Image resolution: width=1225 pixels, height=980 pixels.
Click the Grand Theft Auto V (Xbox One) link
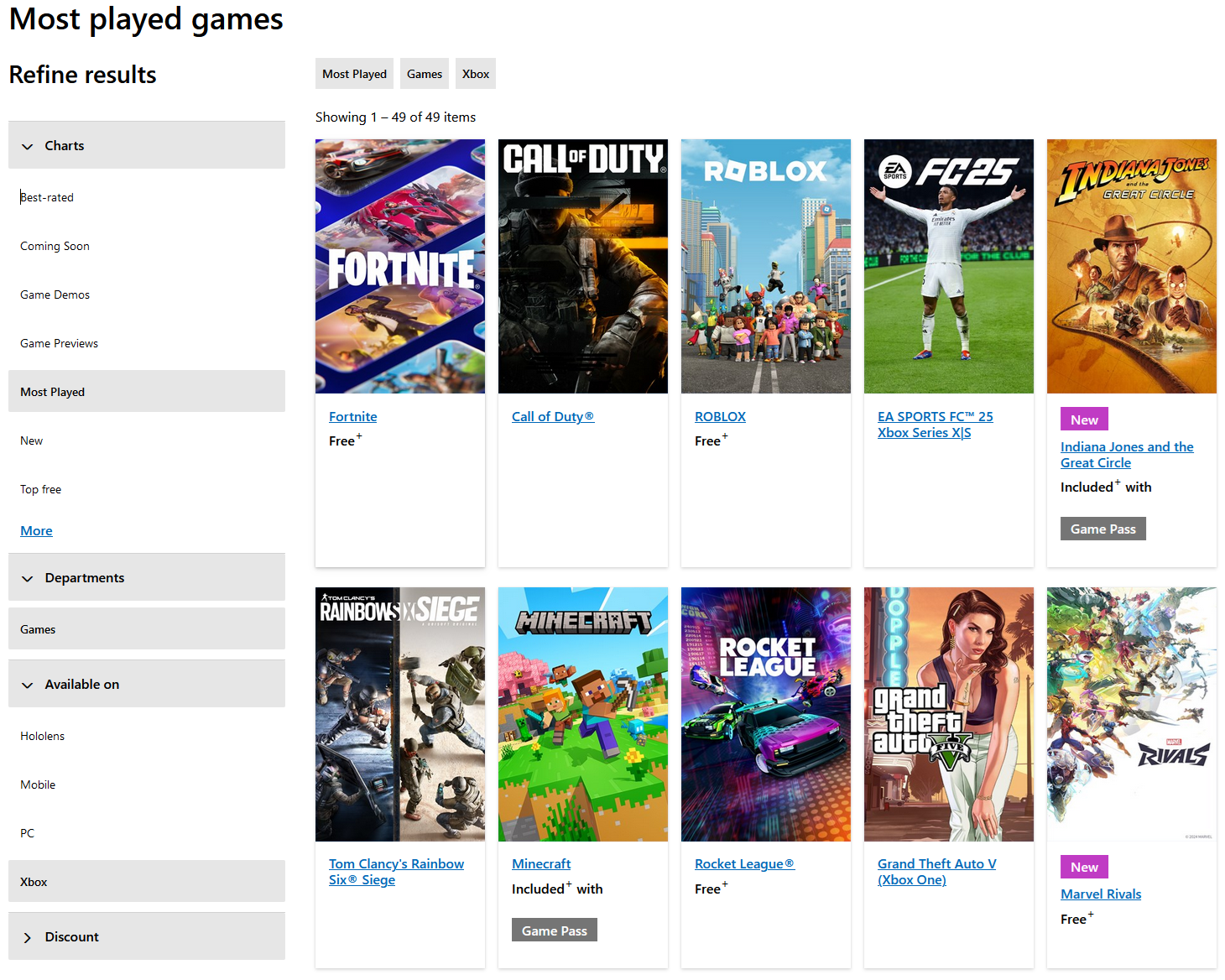937,872
